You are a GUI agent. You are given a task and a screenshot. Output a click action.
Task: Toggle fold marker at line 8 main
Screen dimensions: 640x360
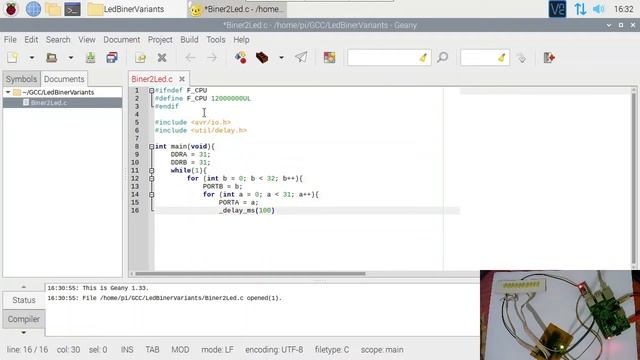(x=151, y=147)
